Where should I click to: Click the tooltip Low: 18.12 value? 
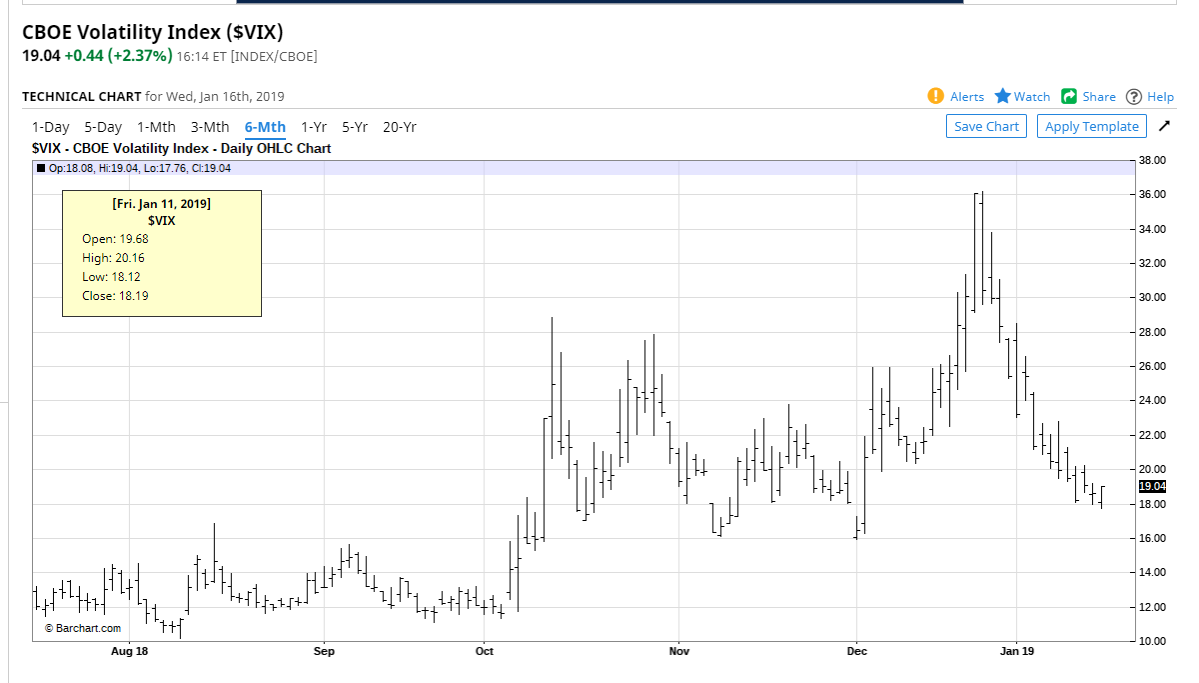click(112, 277)
